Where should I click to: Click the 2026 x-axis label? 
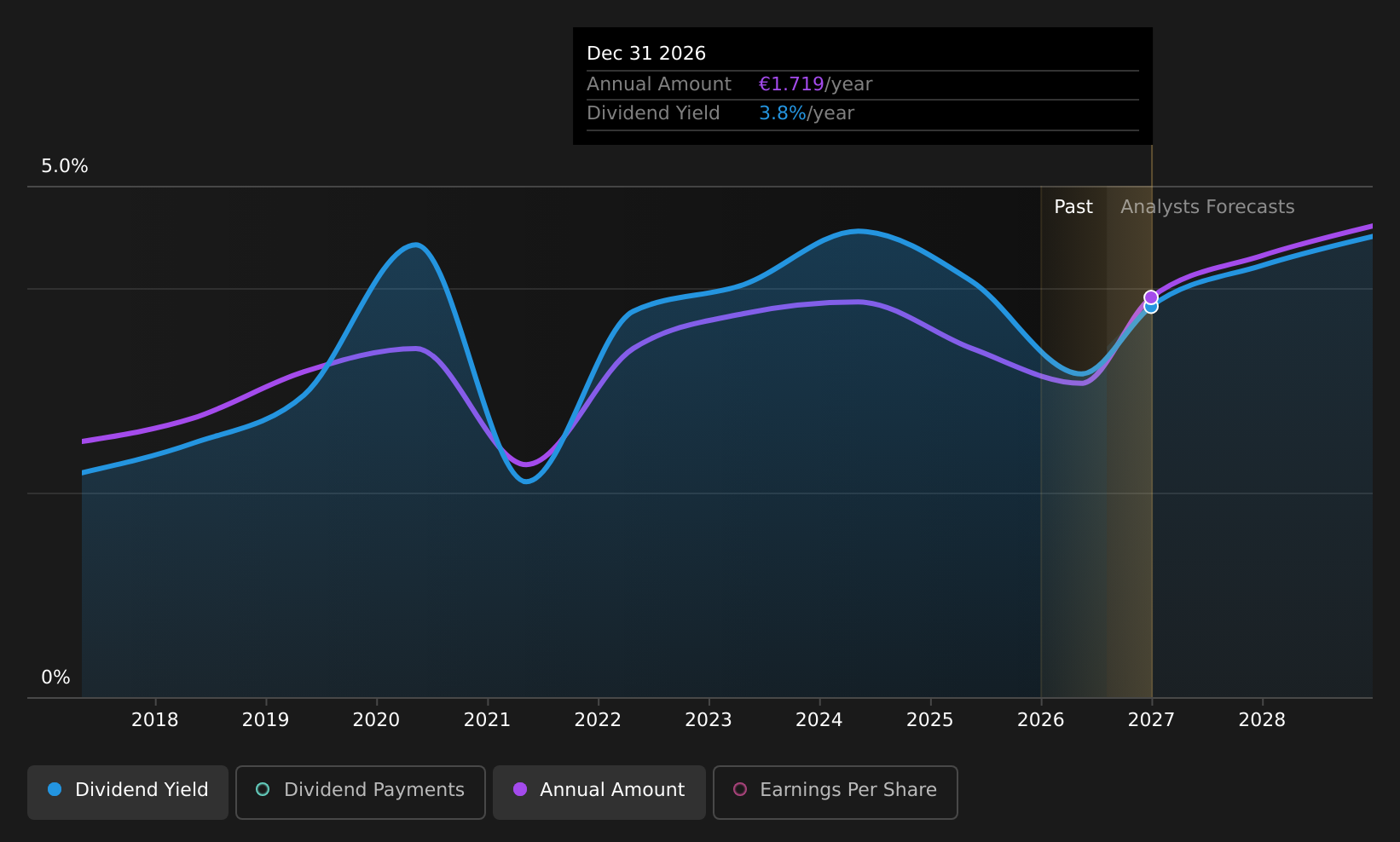pyautogui.click(x=1041, y=720)
